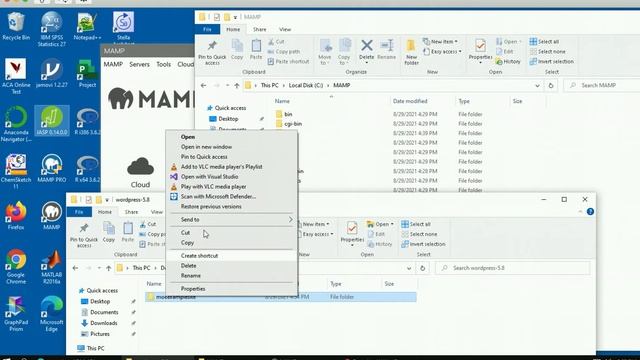Choose Open in the context menu

(x=231, y=137)
